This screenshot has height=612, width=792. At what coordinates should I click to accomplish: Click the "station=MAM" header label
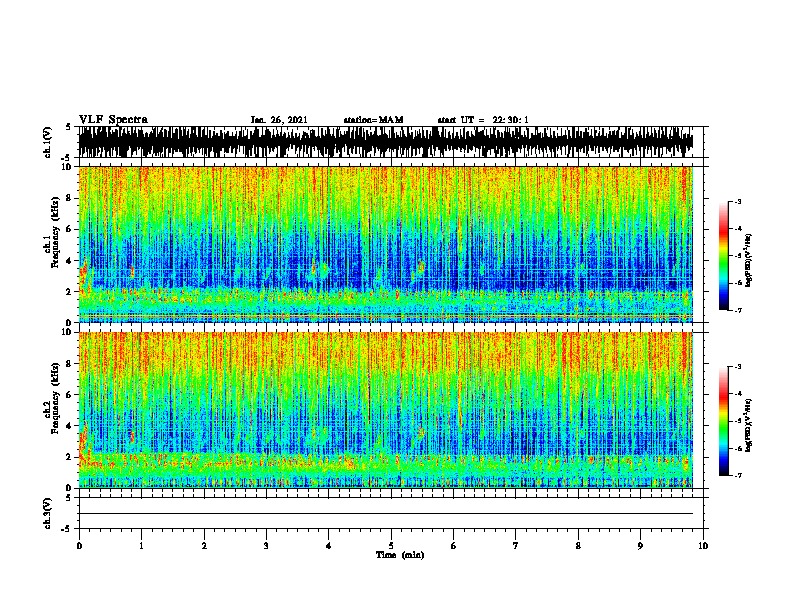tap(373, 120)
